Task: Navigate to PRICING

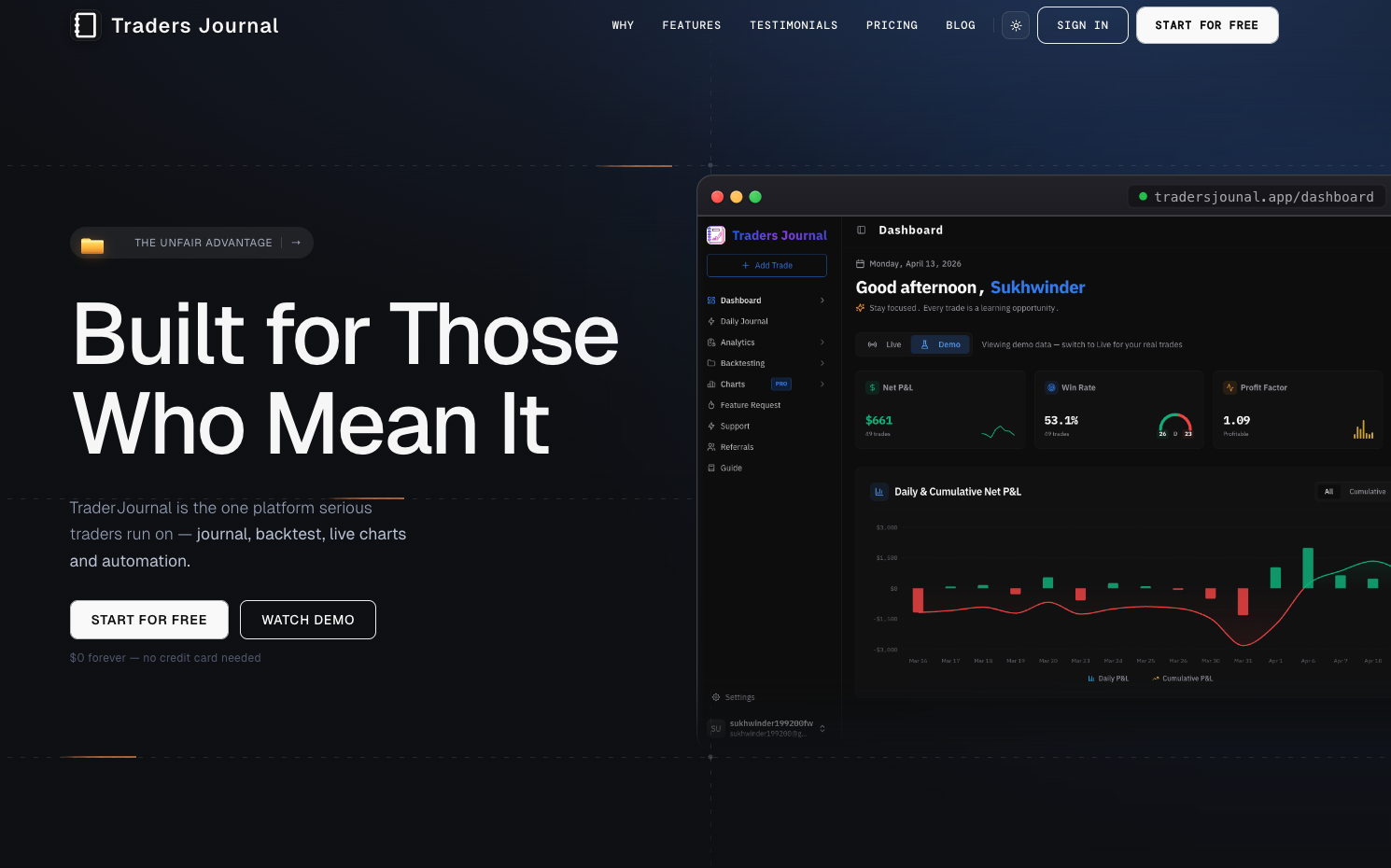Action: point(892,25)
